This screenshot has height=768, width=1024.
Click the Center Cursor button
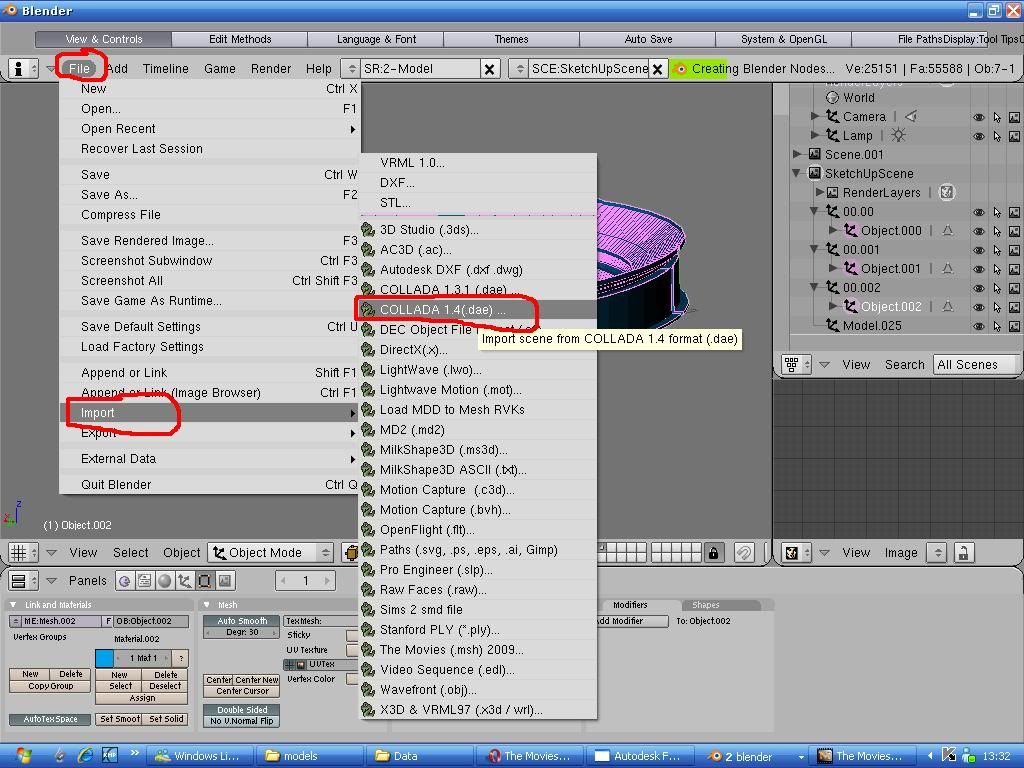point(242,692)
